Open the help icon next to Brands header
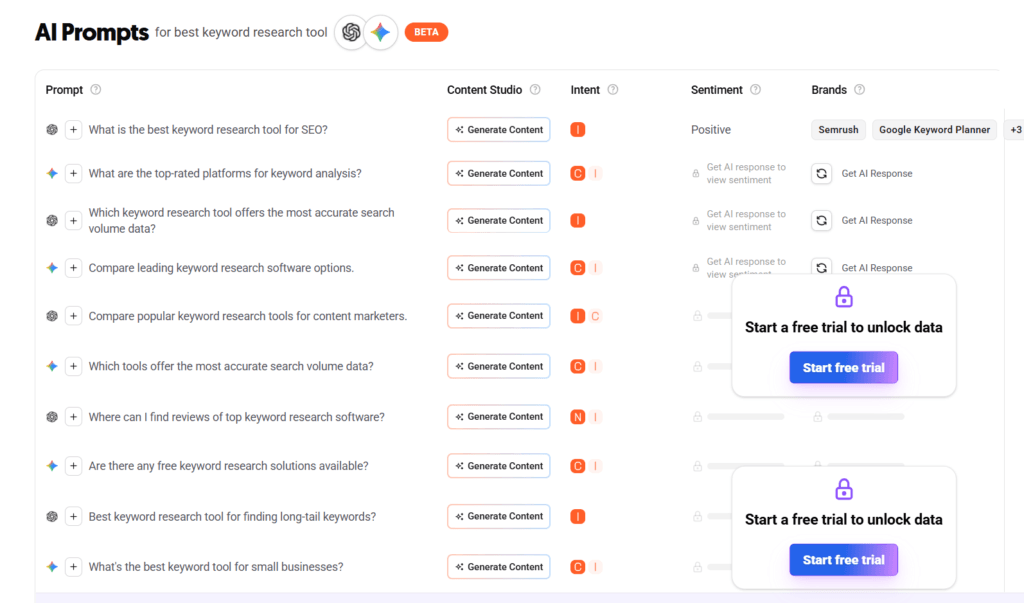Viewport: 1024px width, 603px height. pyautogui.click(x=859, y=90)
